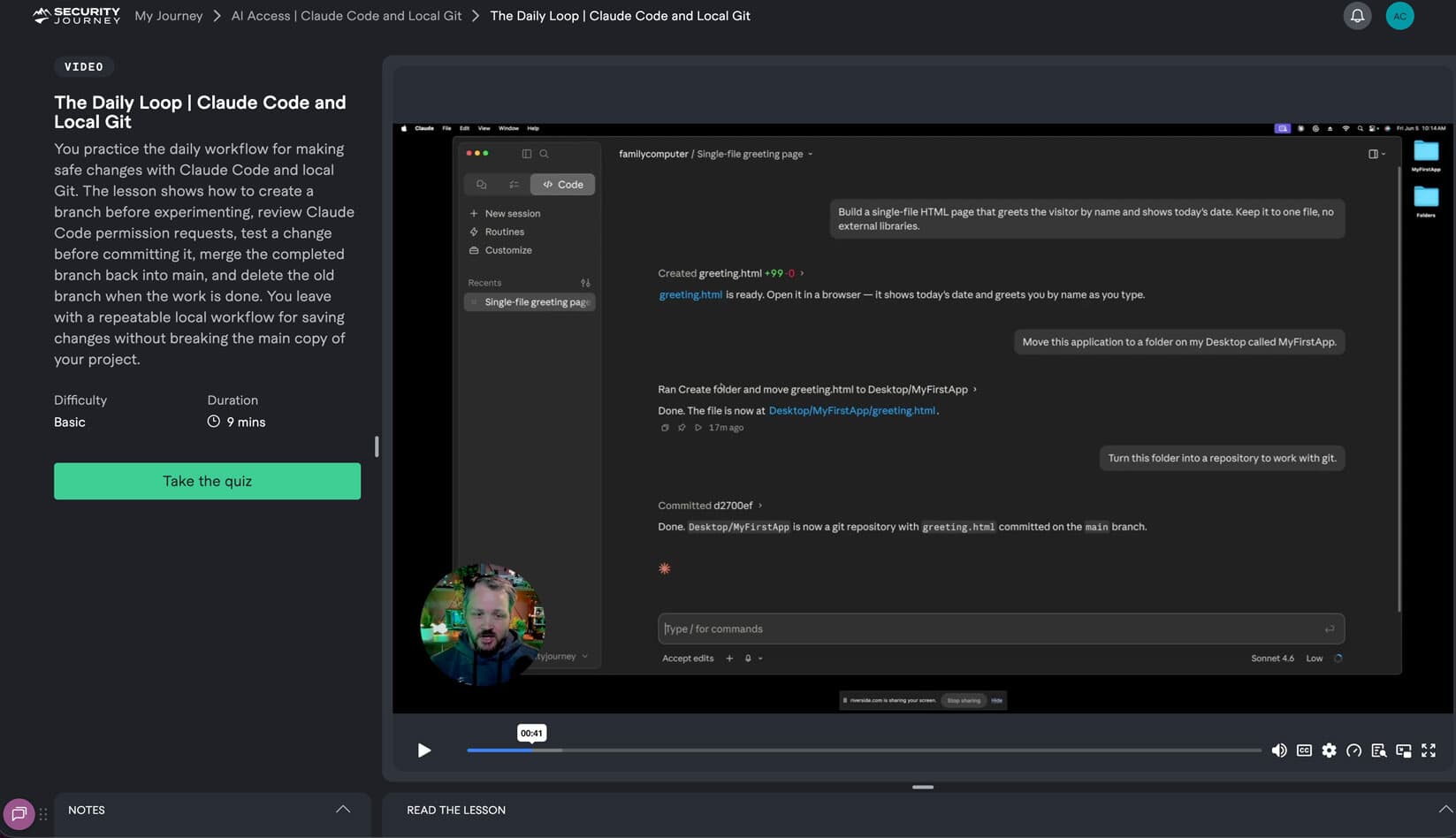Change effort level Low selector

[1315, 659]
